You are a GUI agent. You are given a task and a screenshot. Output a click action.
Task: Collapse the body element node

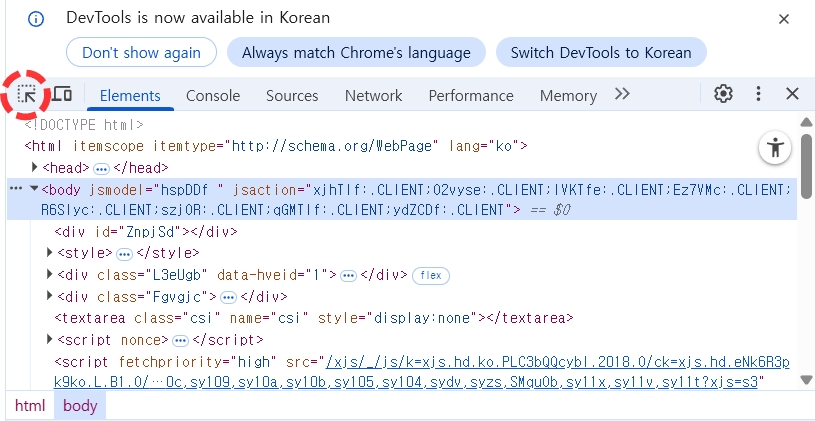click(x=34, y=189)
